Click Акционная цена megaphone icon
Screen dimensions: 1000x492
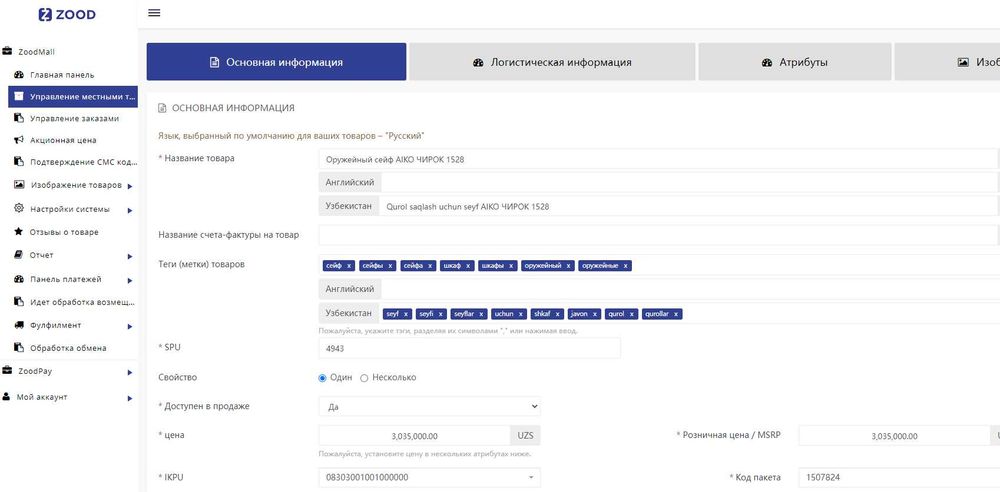tap(19, 140)
